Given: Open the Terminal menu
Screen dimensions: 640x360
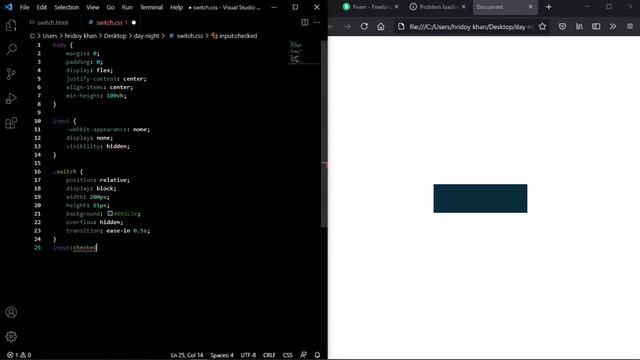Looking at the screenshot, I should (151, 7).
